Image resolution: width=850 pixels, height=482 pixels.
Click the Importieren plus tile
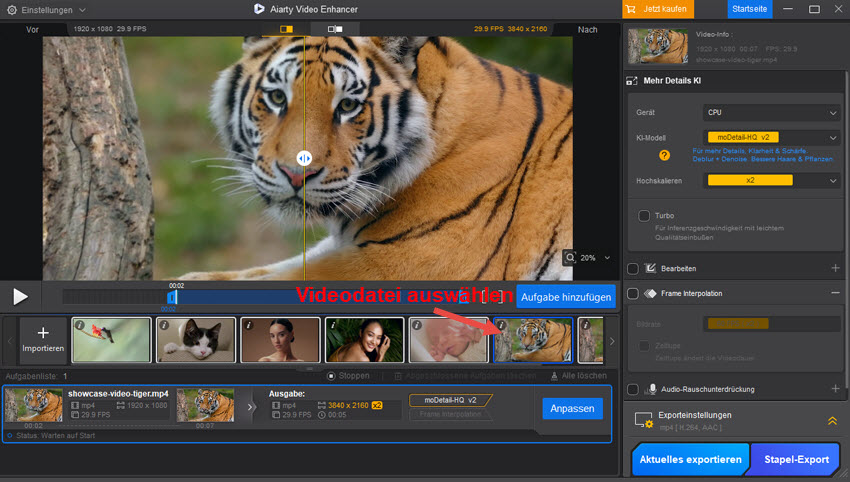[x=43, y=339]
